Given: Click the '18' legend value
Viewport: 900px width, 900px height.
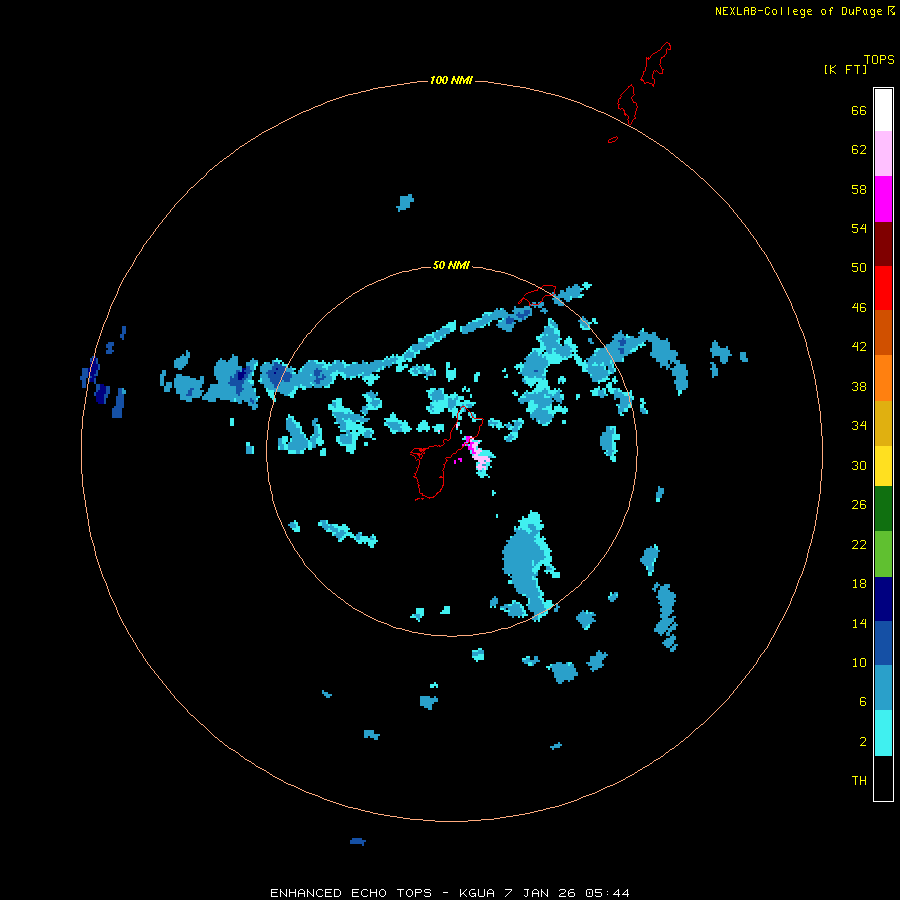Looking at the screenshot, I should coord(859,584).
